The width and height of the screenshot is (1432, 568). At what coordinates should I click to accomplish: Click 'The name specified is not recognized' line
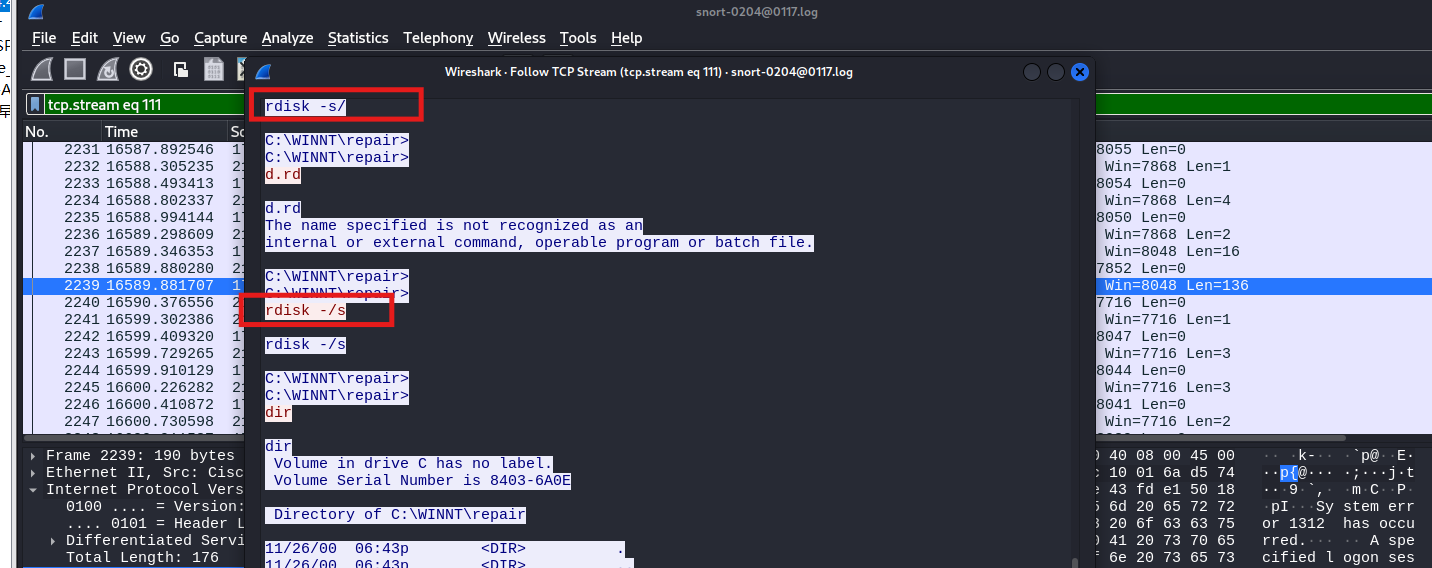(x=454, y=226)
